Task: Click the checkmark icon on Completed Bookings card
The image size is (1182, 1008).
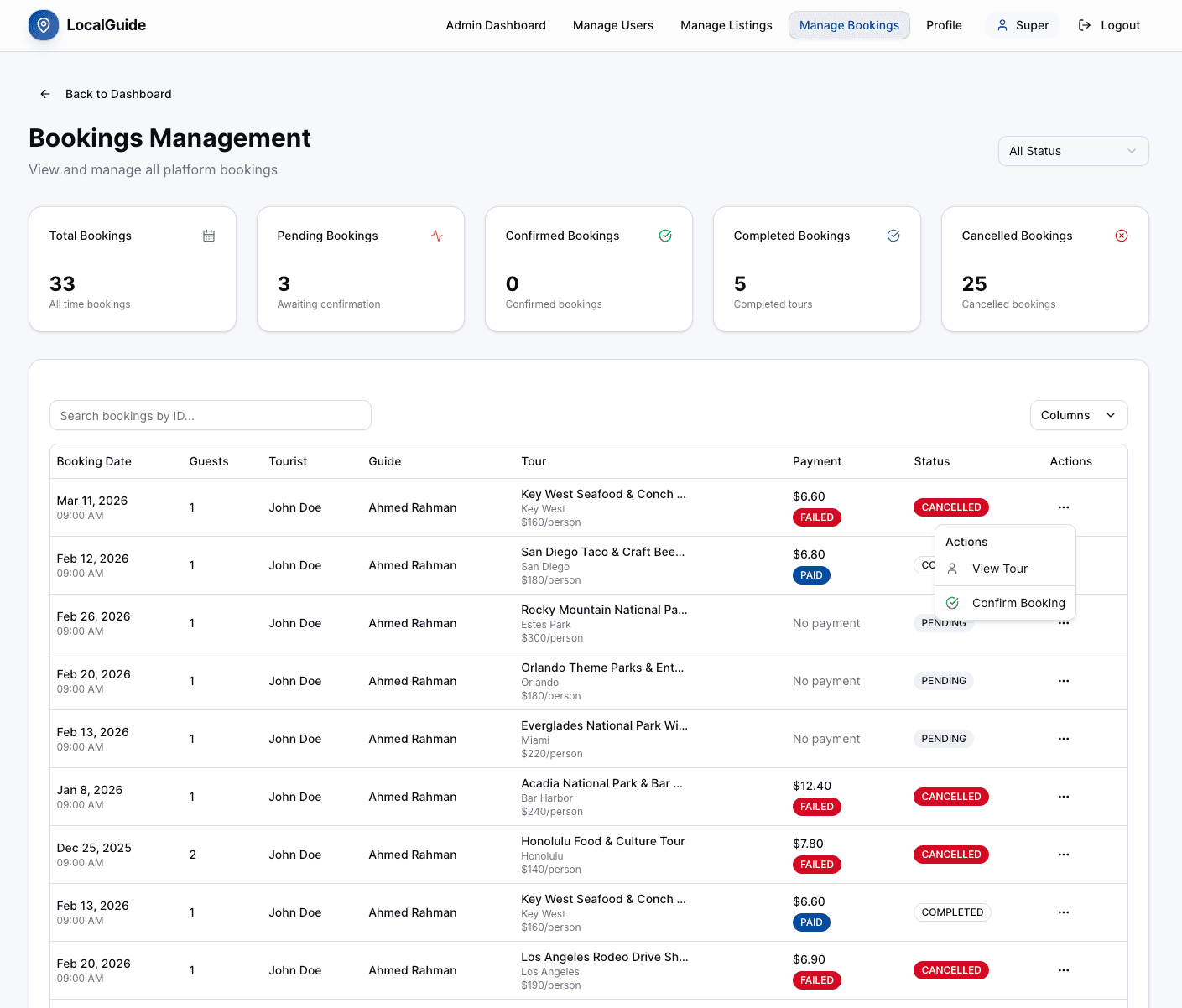Action: [x=893, y=236]
